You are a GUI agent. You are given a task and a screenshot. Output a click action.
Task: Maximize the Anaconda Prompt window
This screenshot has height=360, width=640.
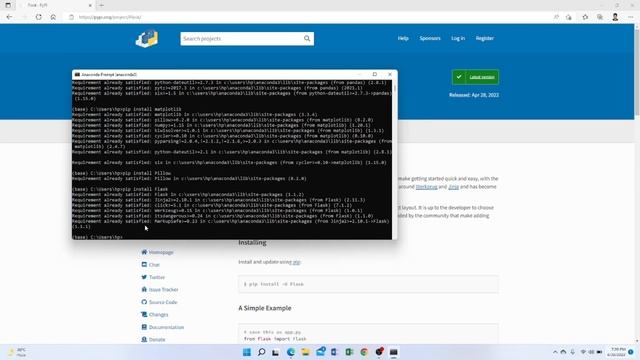click(x=374, y=74)
